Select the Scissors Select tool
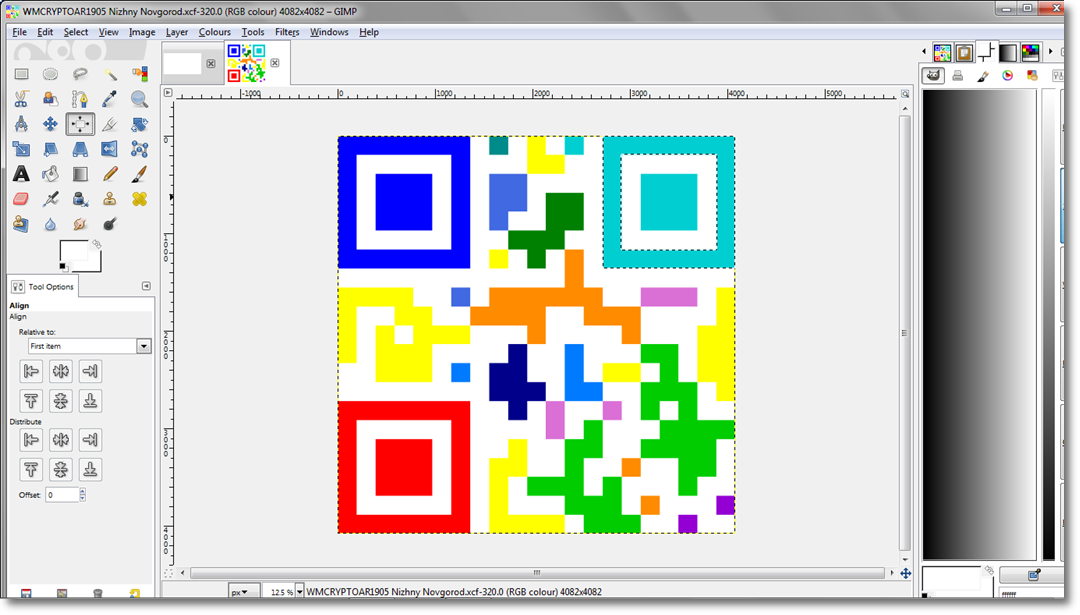The width and height of the screenshot is (1080, 615). click(x=21, y=99)
